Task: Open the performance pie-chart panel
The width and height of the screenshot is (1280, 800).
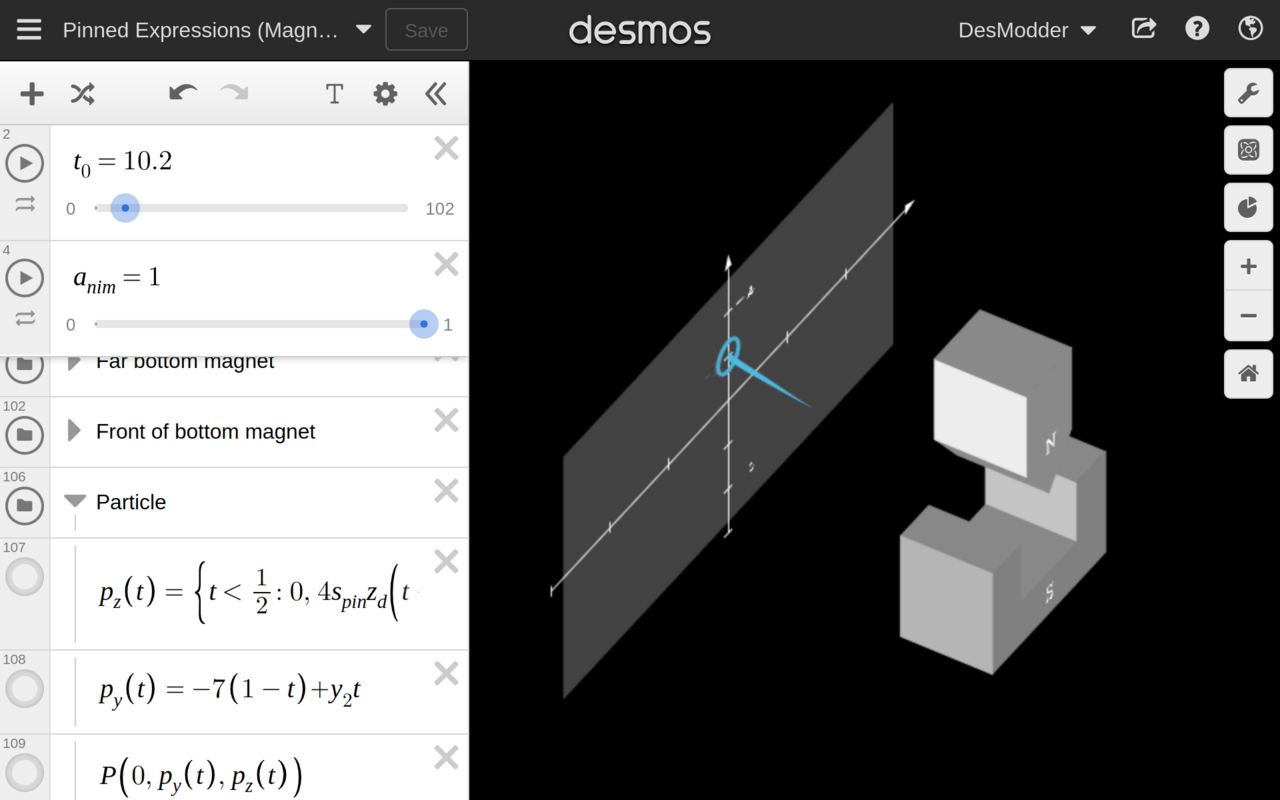Action: (x=1248, y=207)
